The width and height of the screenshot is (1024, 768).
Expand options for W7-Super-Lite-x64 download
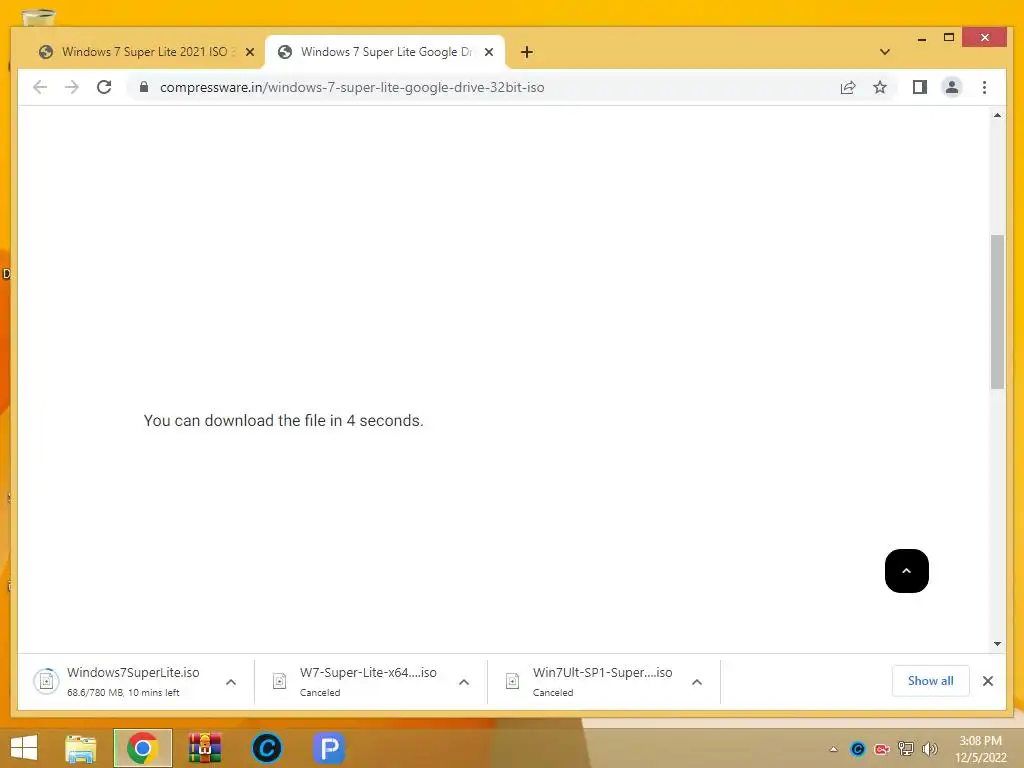[464, 682]
